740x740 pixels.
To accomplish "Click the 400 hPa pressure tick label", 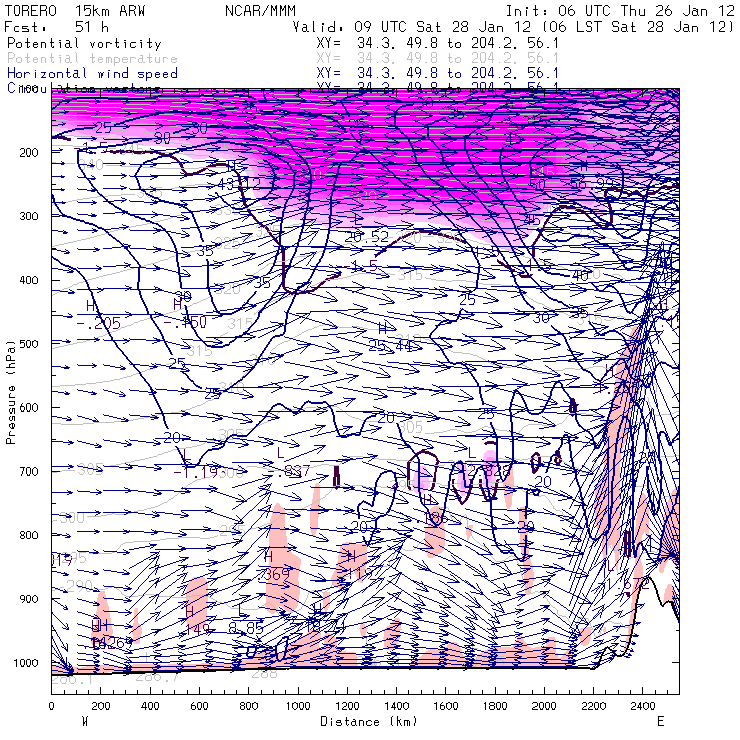I will (29, 280).
